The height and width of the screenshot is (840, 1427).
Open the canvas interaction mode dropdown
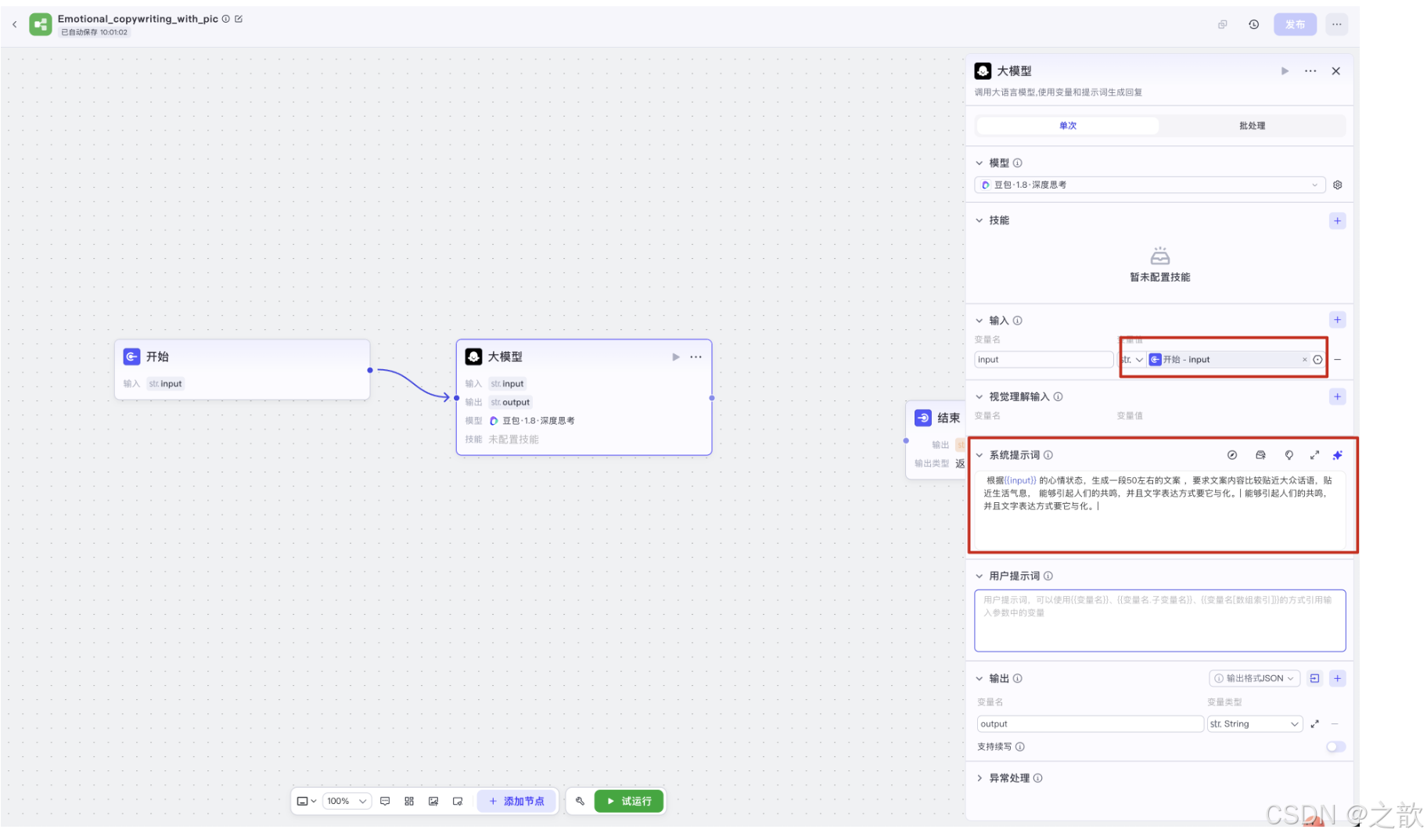[306, 802]
